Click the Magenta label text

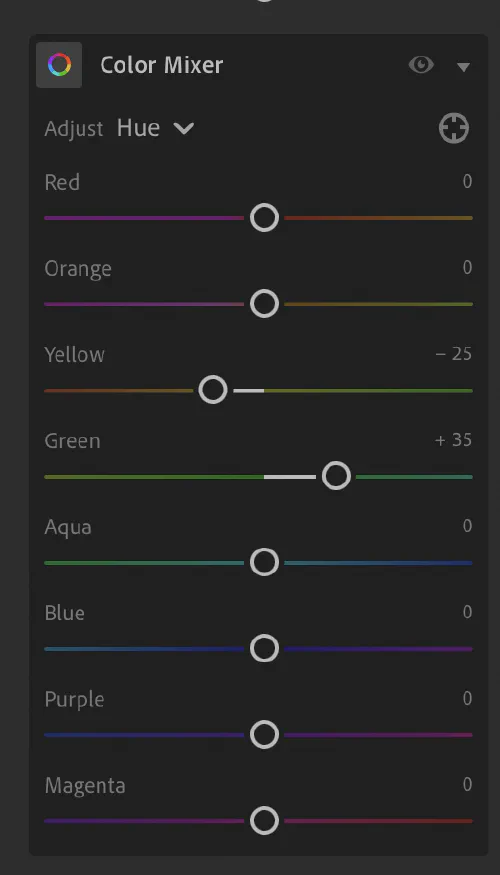pos(85,786)
